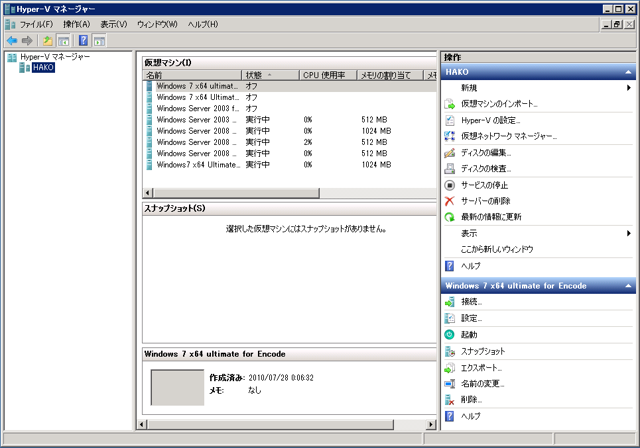Open the ヘルプ(H) menu
The image size is (640, 448).
203,24
